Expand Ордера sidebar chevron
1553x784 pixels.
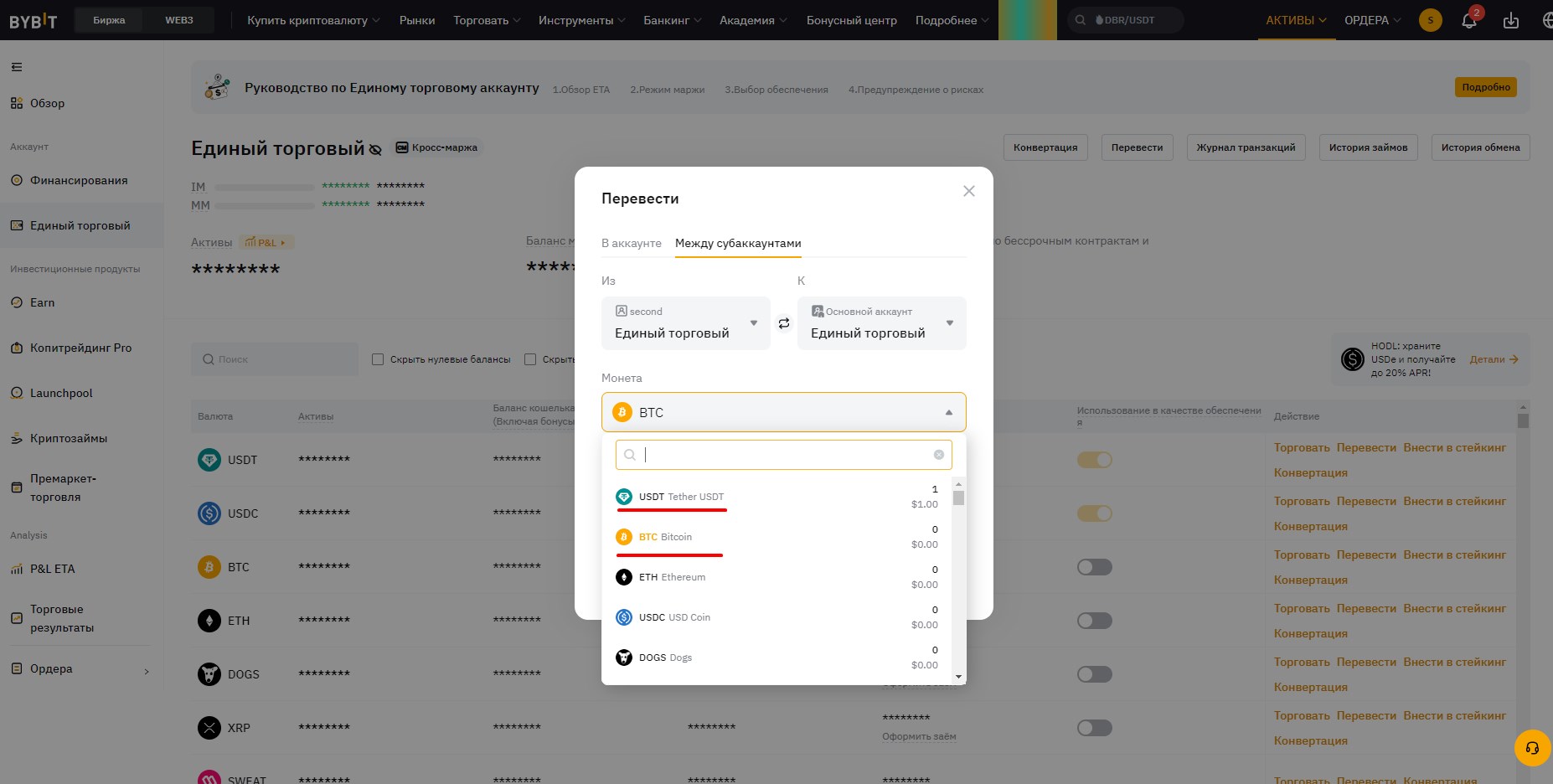point(147,671)
